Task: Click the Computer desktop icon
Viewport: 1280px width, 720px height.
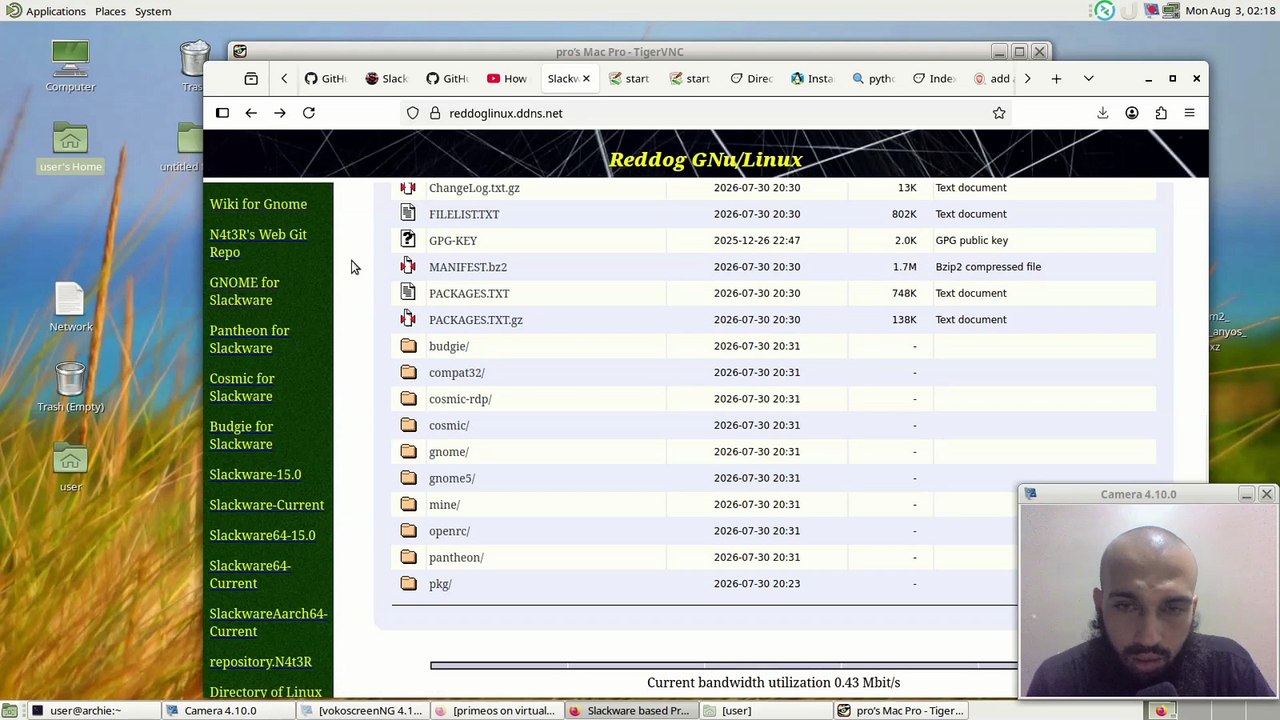Action: click(x=70, y=66)
